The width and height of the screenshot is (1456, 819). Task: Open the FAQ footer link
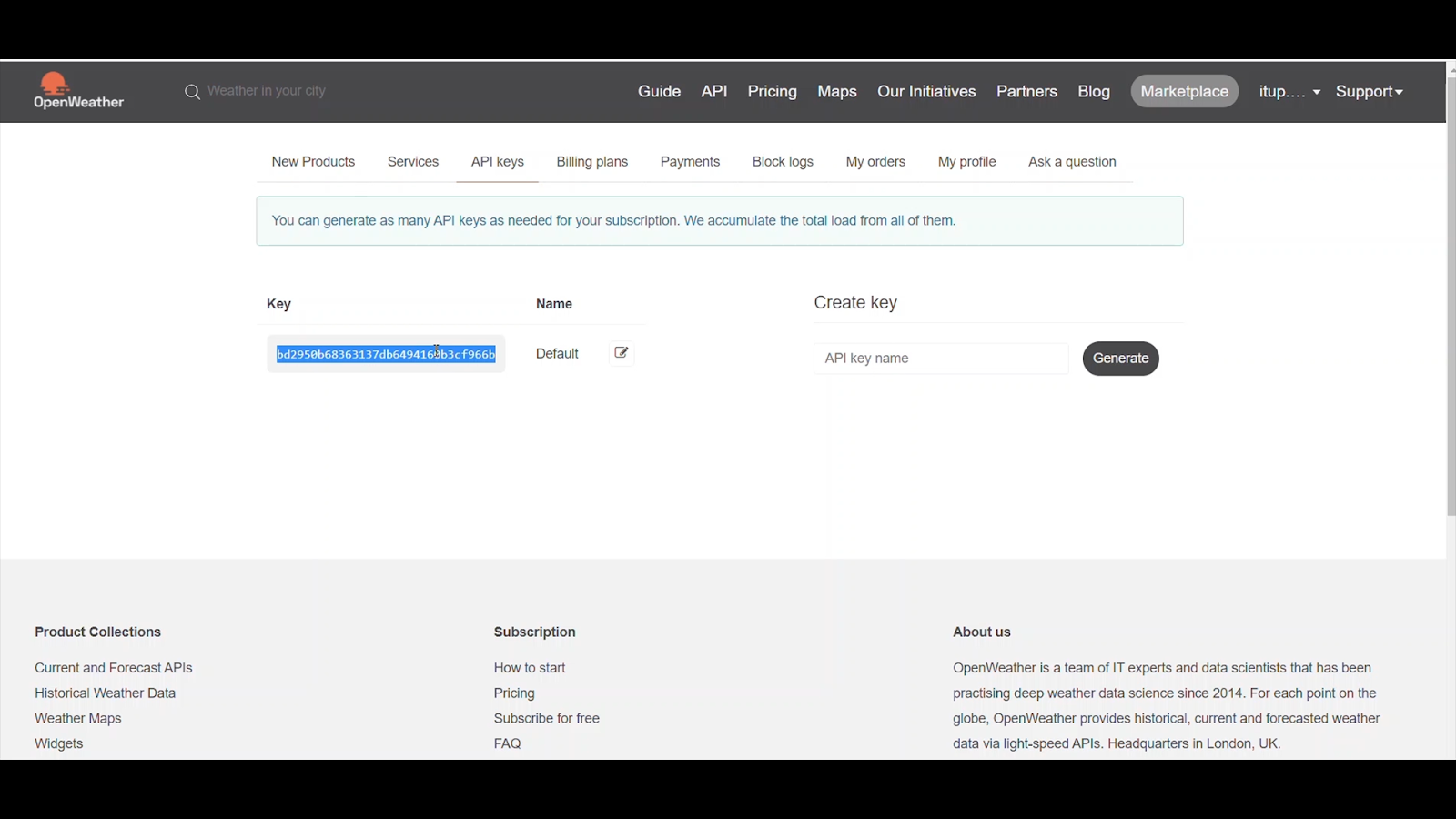point(508,744)
